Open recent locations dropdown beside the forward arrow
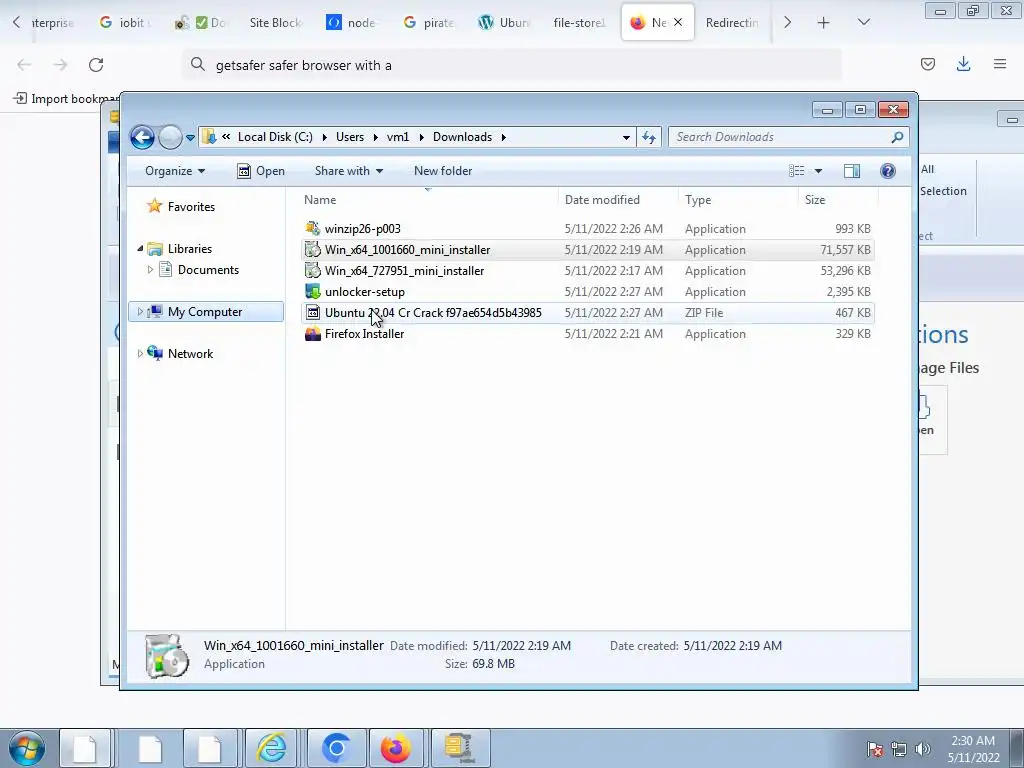This screenshot has height=768, width=1024. point(190,138)
